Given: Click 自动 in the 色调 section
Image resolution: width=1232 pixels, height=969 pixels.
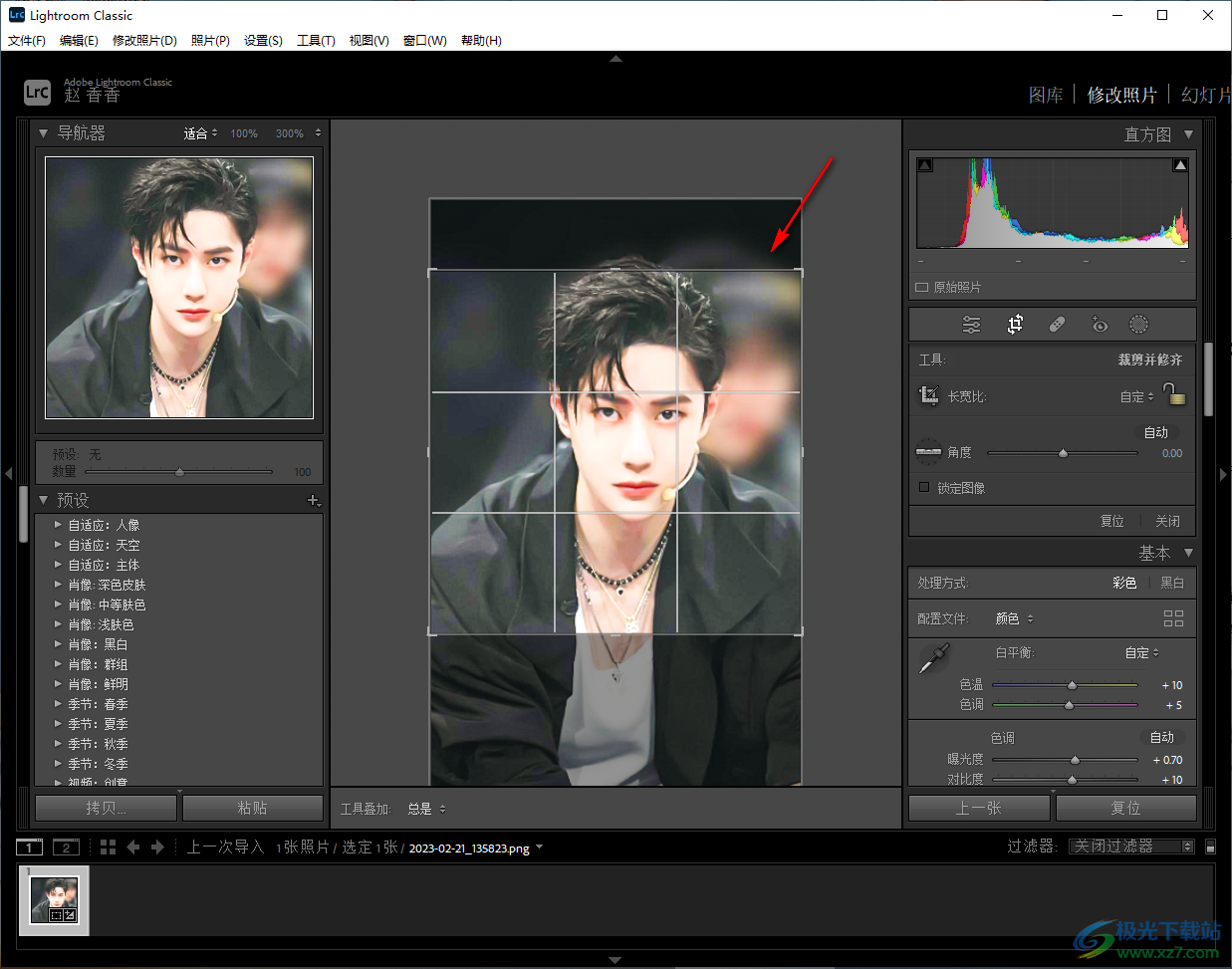Looking at the screenshot, I should (x=1162, y=737).
